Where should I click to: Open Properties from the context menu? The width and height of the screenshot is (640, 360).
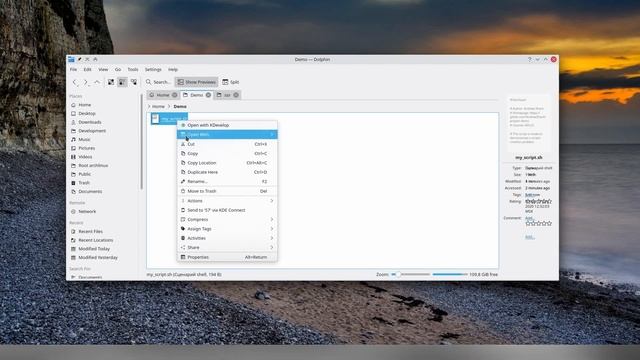point(227,257)
